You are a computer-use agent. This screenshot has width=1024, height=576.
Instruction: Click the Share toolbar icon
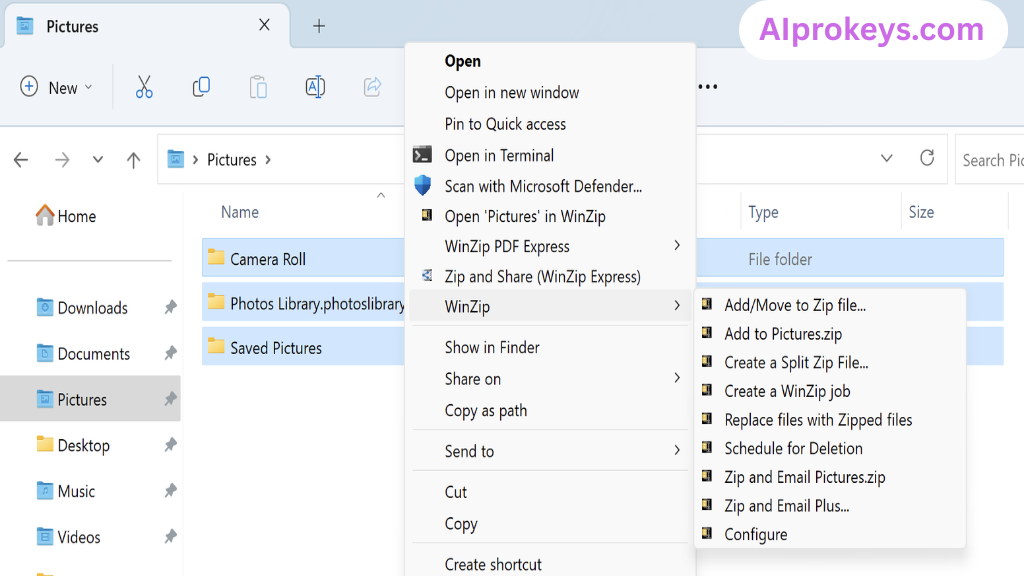pyautogui.click(x=372, y=87)
